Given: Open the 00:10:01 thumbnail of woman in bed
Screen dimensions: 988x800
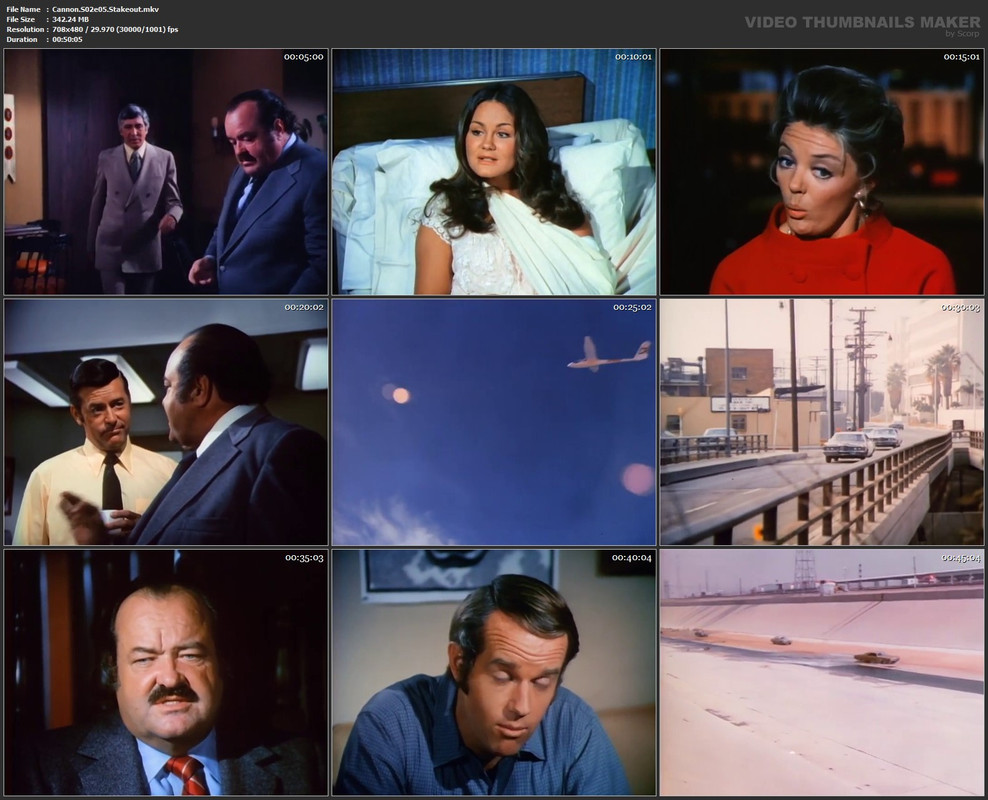Looking at the screenshot, I should (494, 172).
